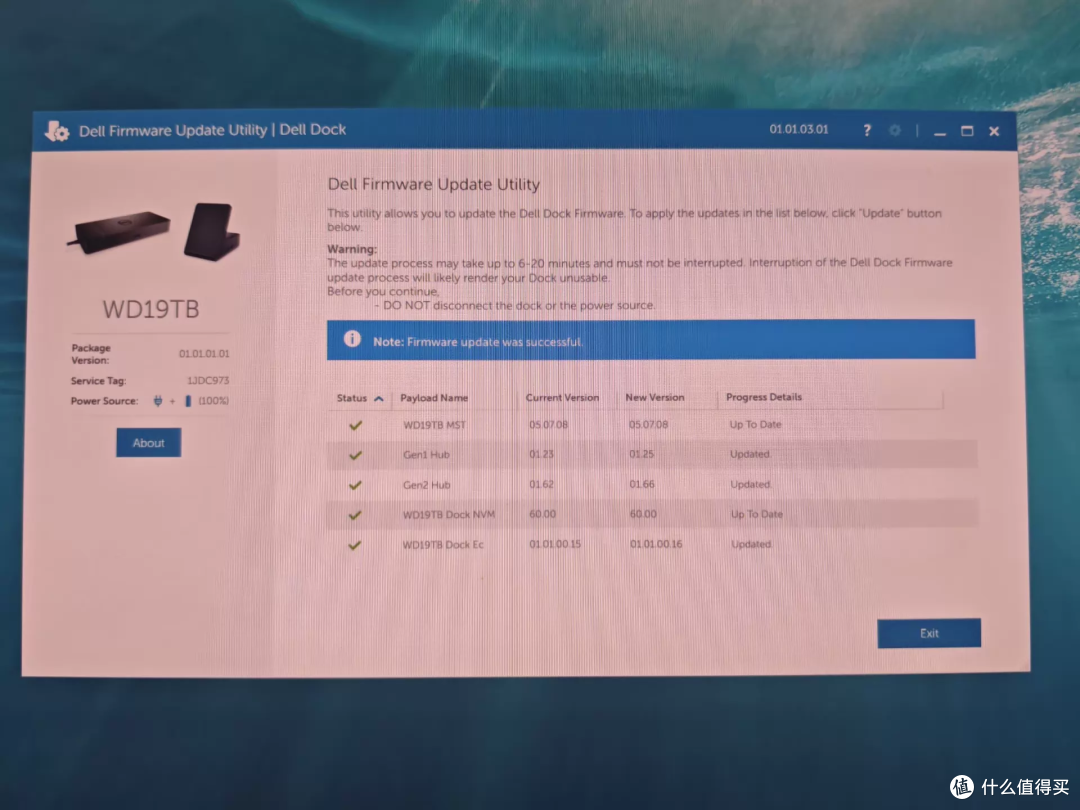Click the checkmark for WD19TB Dock Ec row

click(x=355, y=546)
